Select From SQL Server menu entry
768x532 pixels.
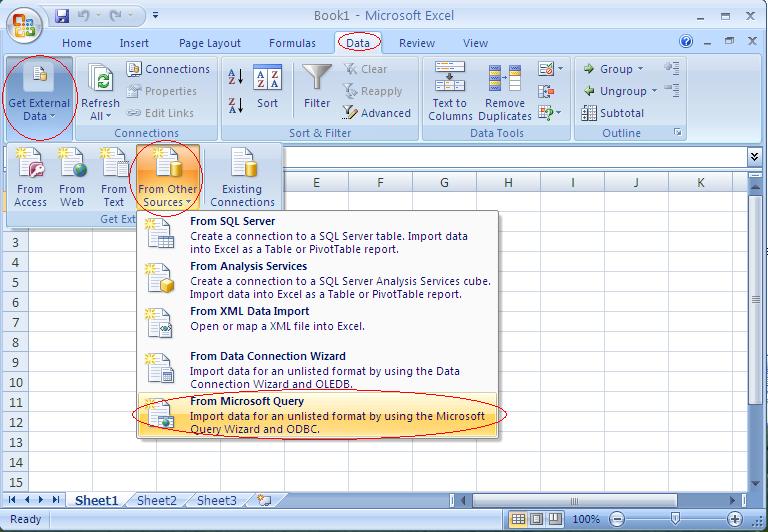pos(317,235)
